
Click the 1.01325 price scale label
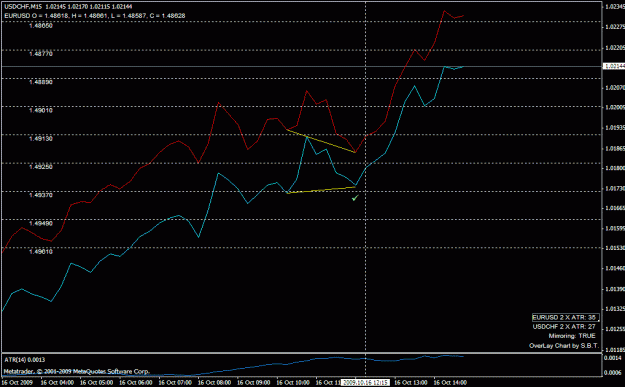coord(615,309)
